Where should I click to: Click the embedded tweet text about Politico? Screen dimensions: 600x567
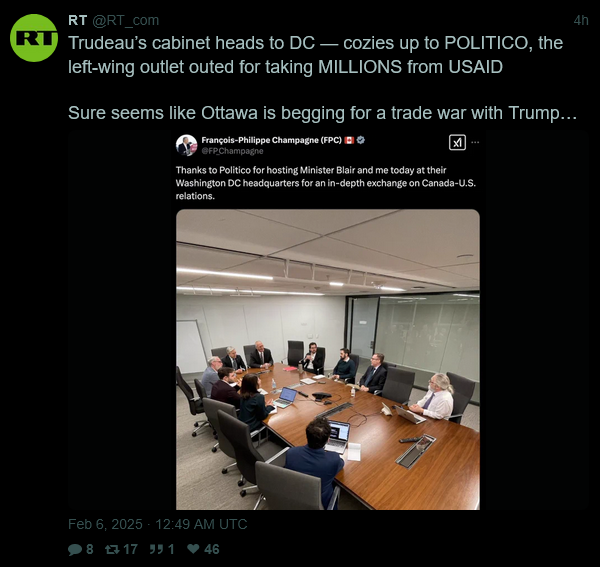pos(326,183)
